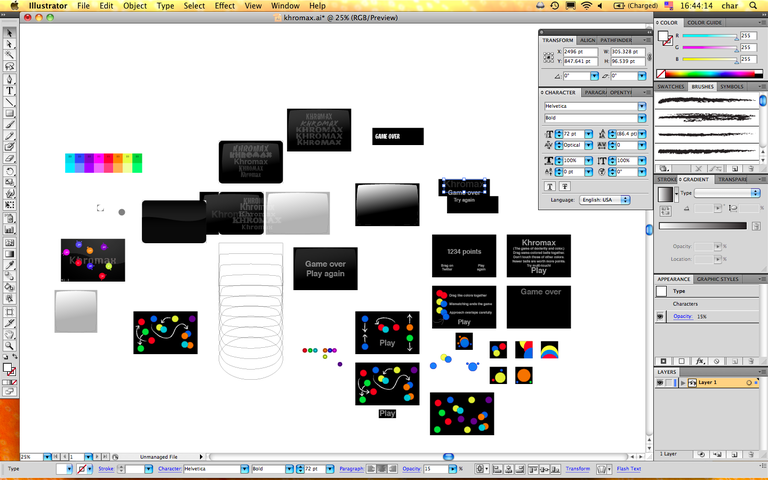Click align right button in control bar
The width and height of the screenshot is (768, 480).
392,469
